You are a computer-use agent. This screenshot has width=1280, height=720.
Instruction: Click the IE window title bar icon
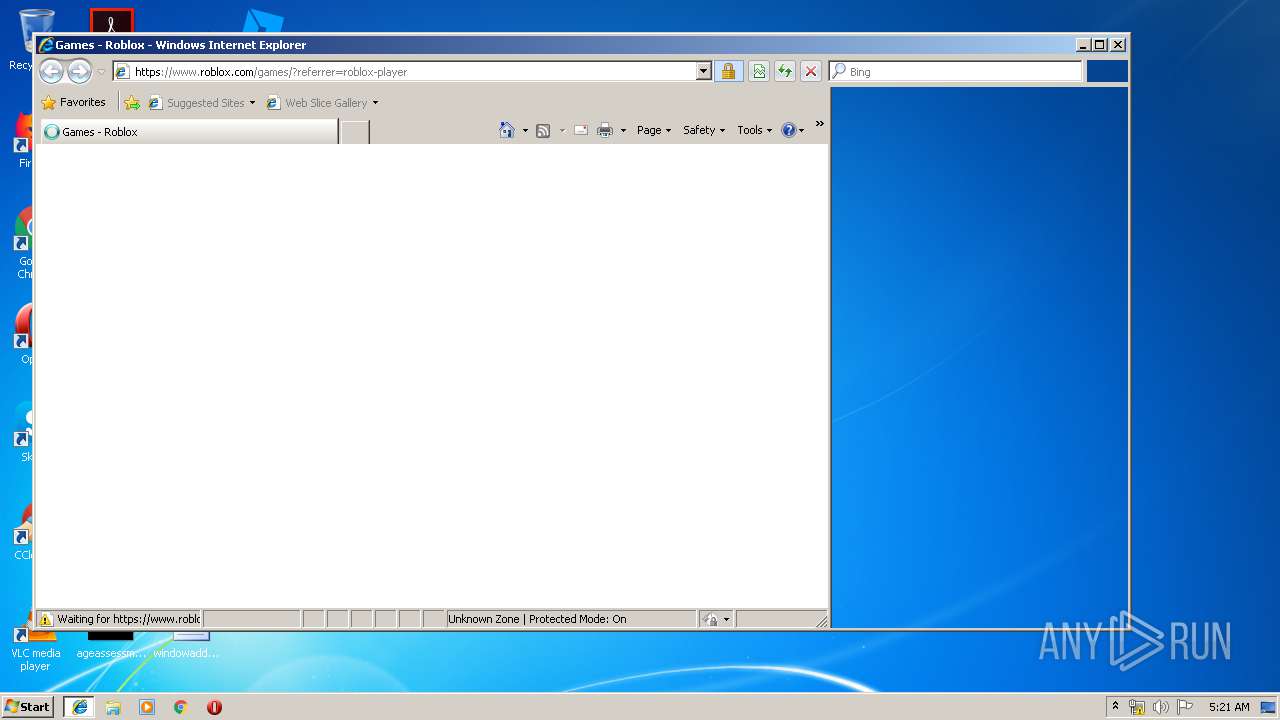46,44
